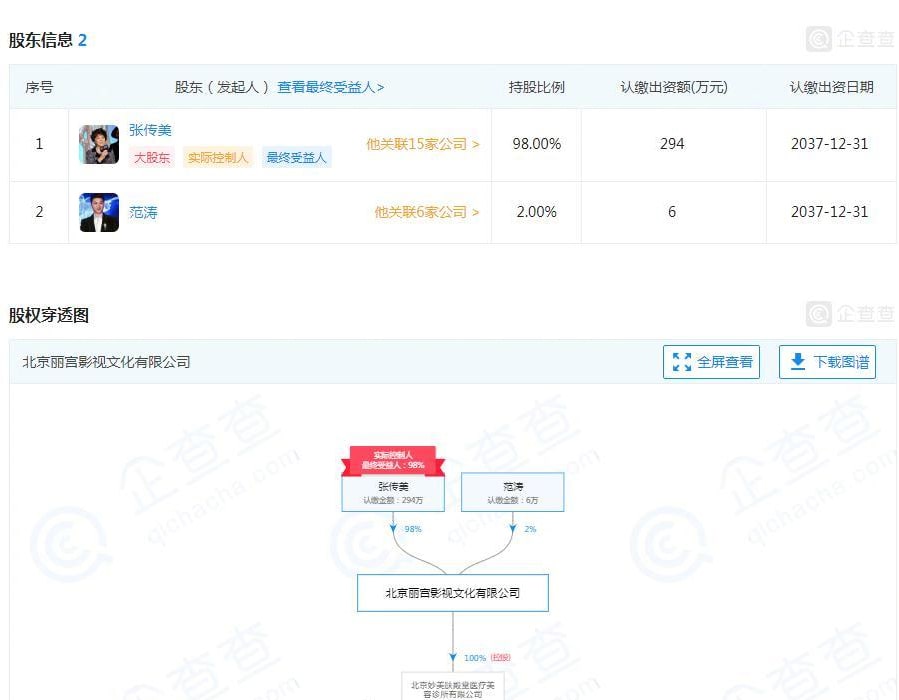Click the 98% arrow label in chart
The image size is (899, 700).
[413, 529]
